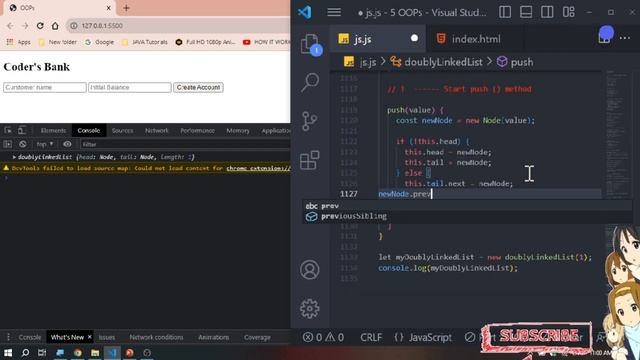
Task: Go back in the Chrome browser
Action: click(x=10, y=26)
